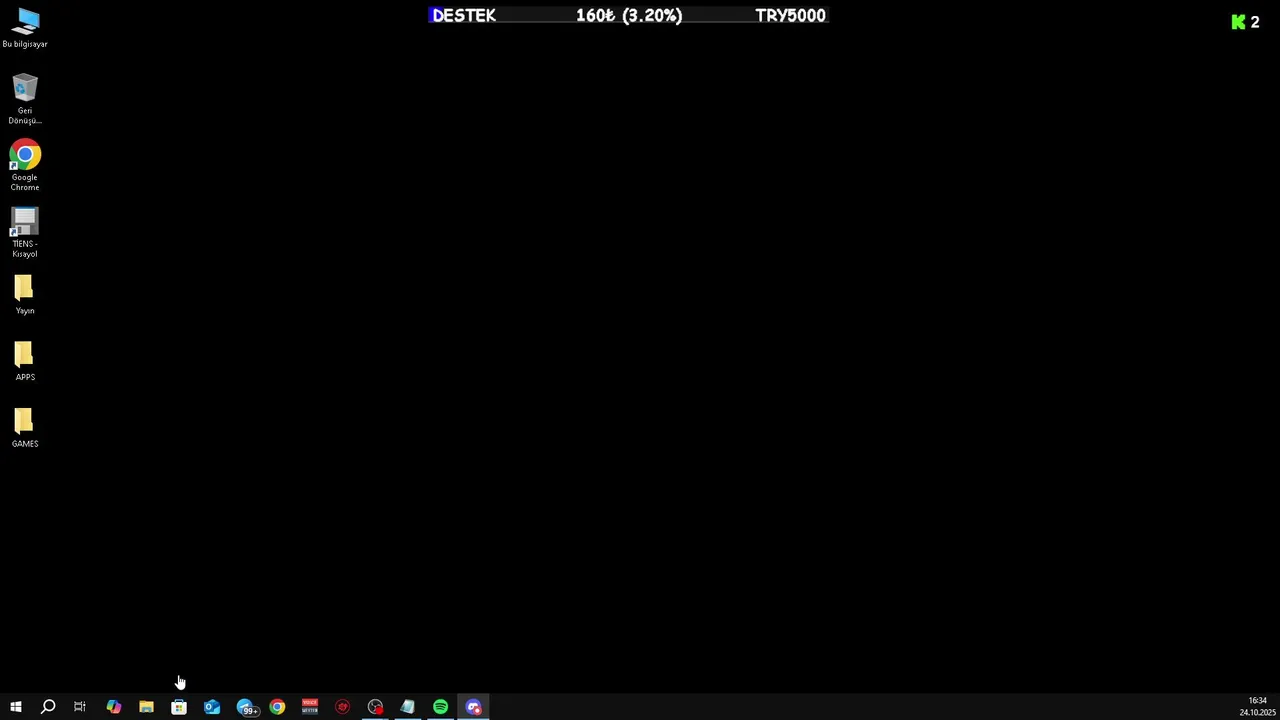Open the Windows Start menu

coord(16,707)
